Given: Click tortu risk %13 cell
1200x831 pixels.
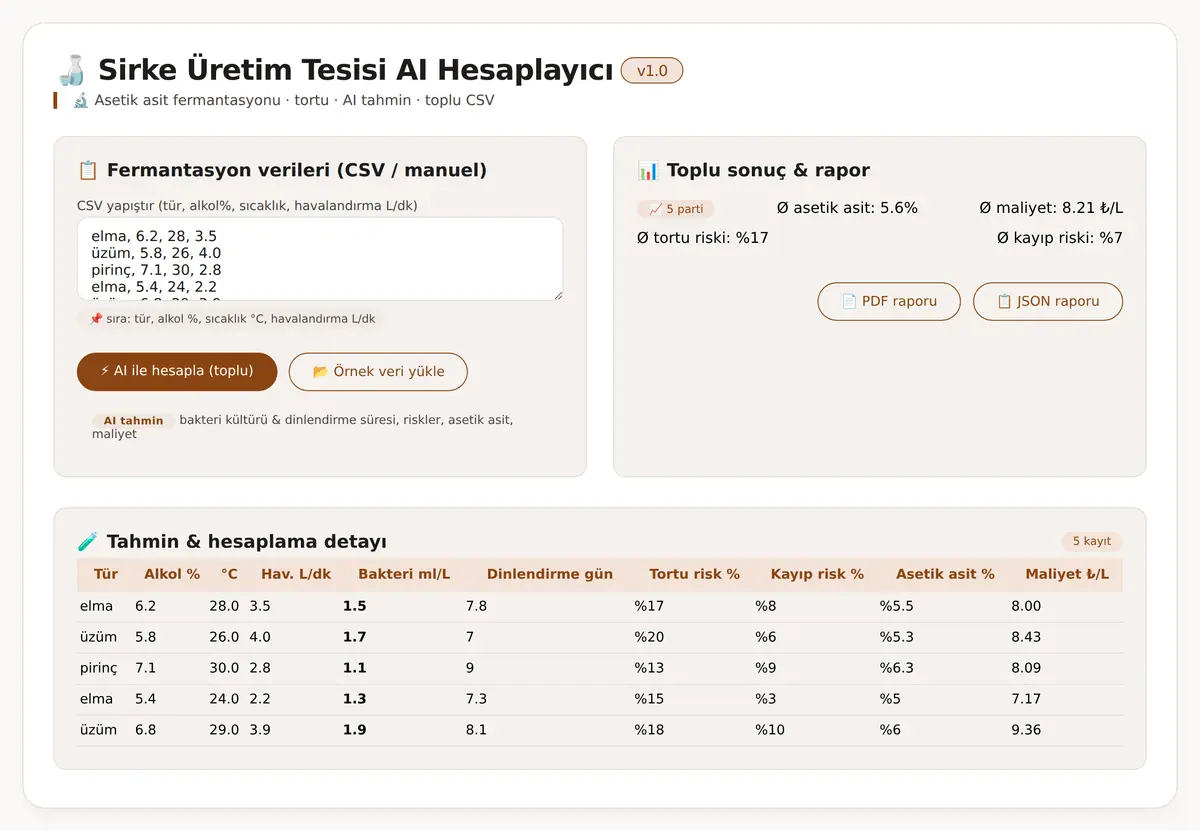Looking at the screenshot, I should click(x=649, y=668).
